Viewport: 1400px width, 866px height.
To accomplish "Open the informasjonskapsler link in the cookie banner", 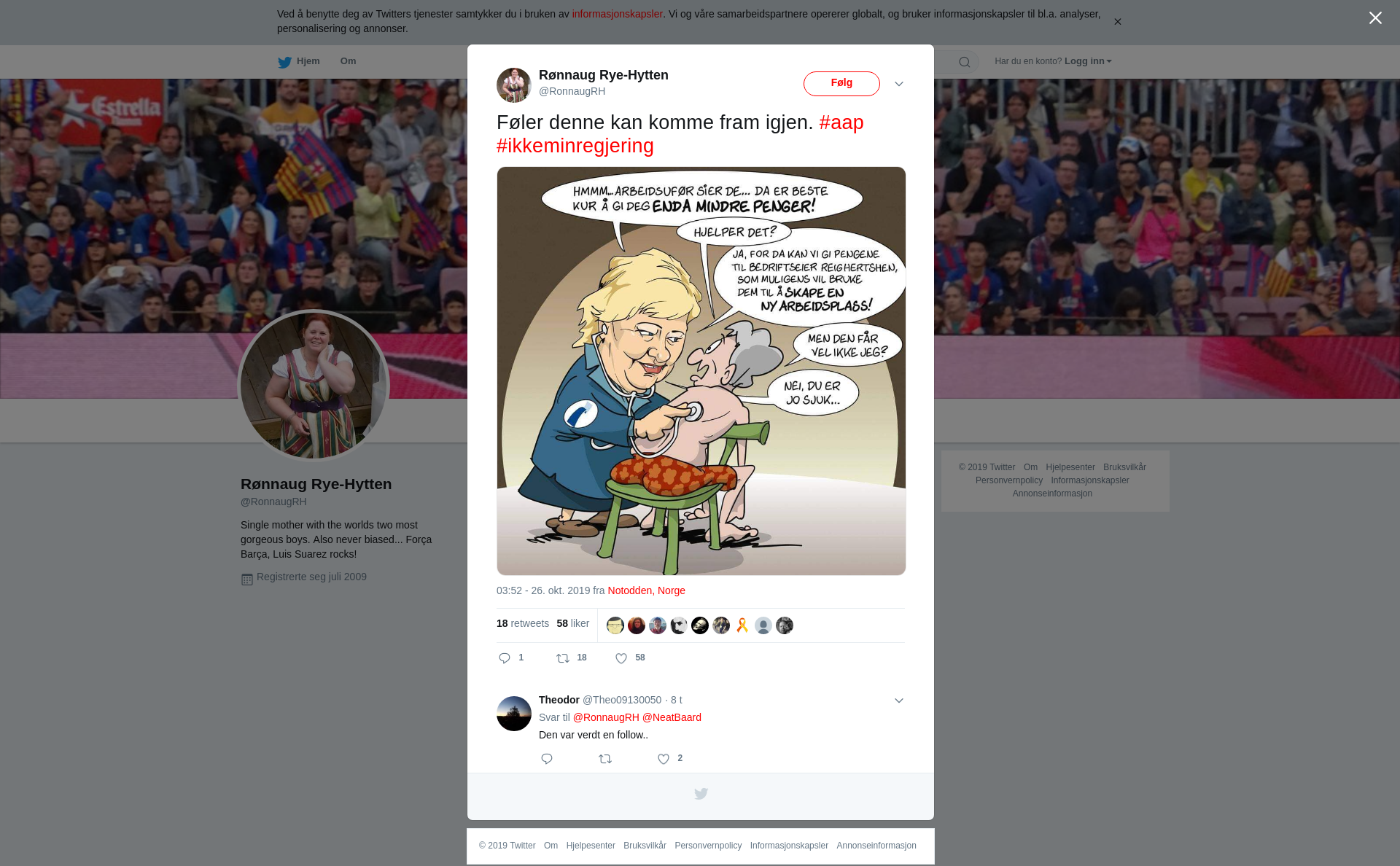I will coord(617,14).
